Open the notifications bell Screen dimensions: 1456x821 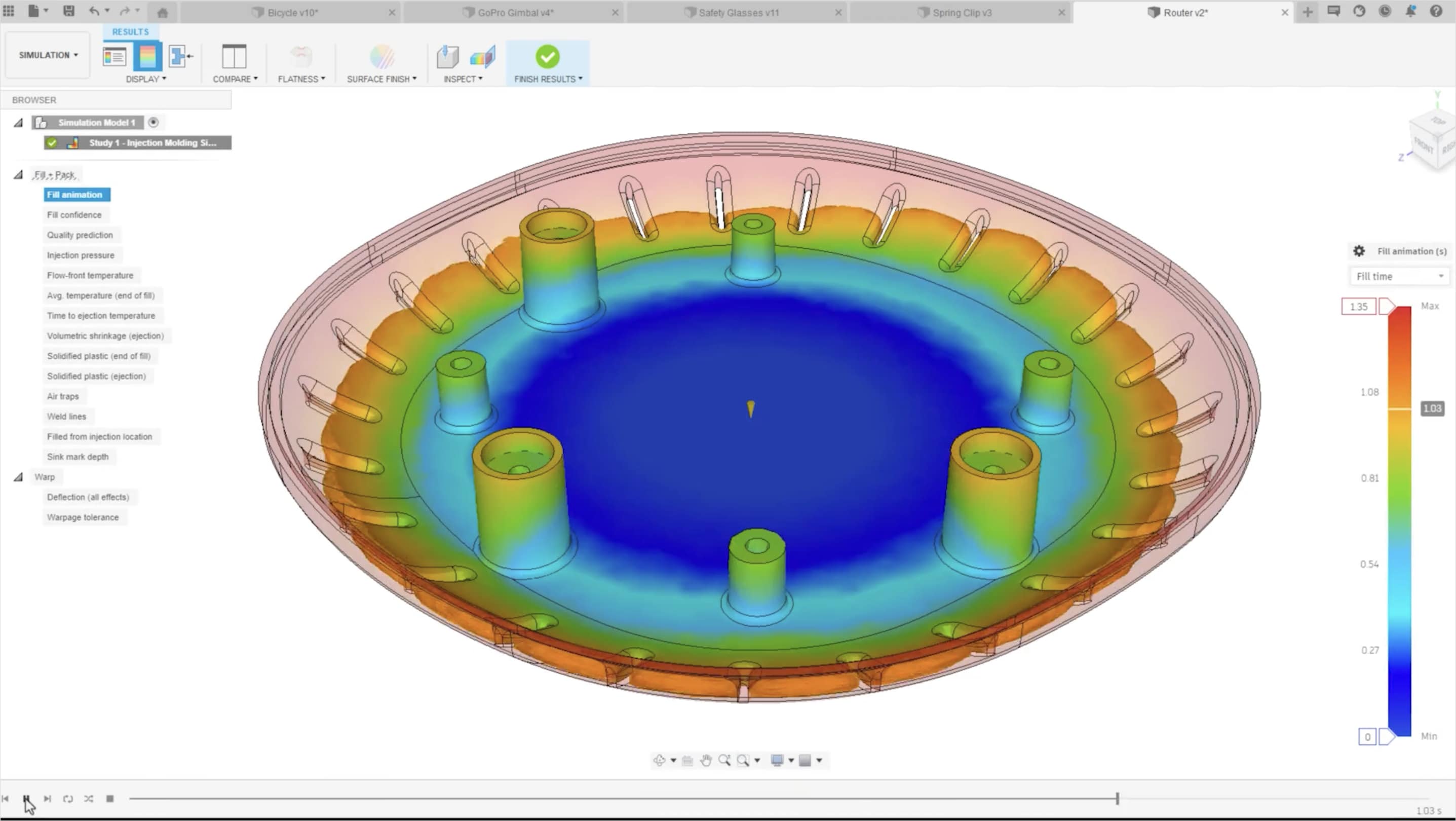[1411, 11]
